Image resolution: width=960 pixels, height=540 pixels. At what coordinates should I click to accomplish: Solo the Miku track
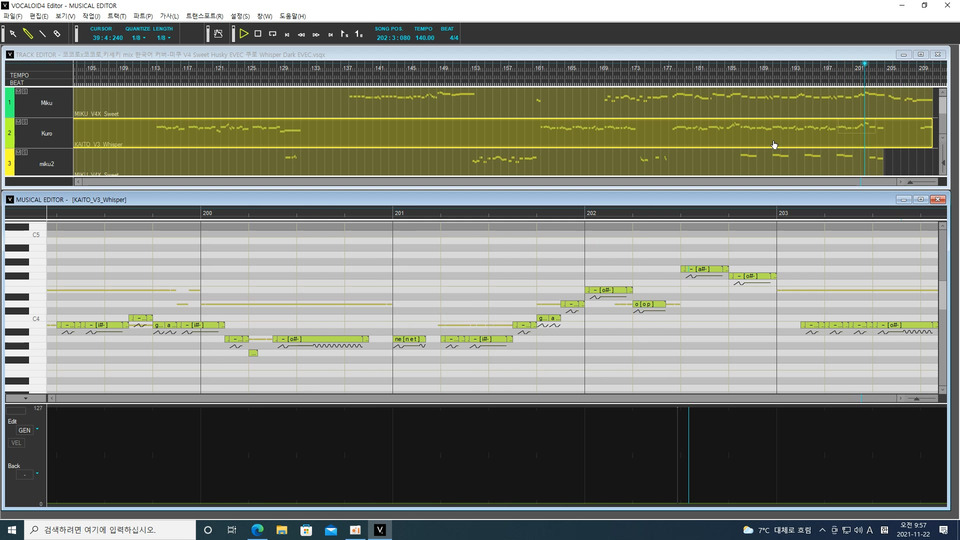click(x=24, y=91)
